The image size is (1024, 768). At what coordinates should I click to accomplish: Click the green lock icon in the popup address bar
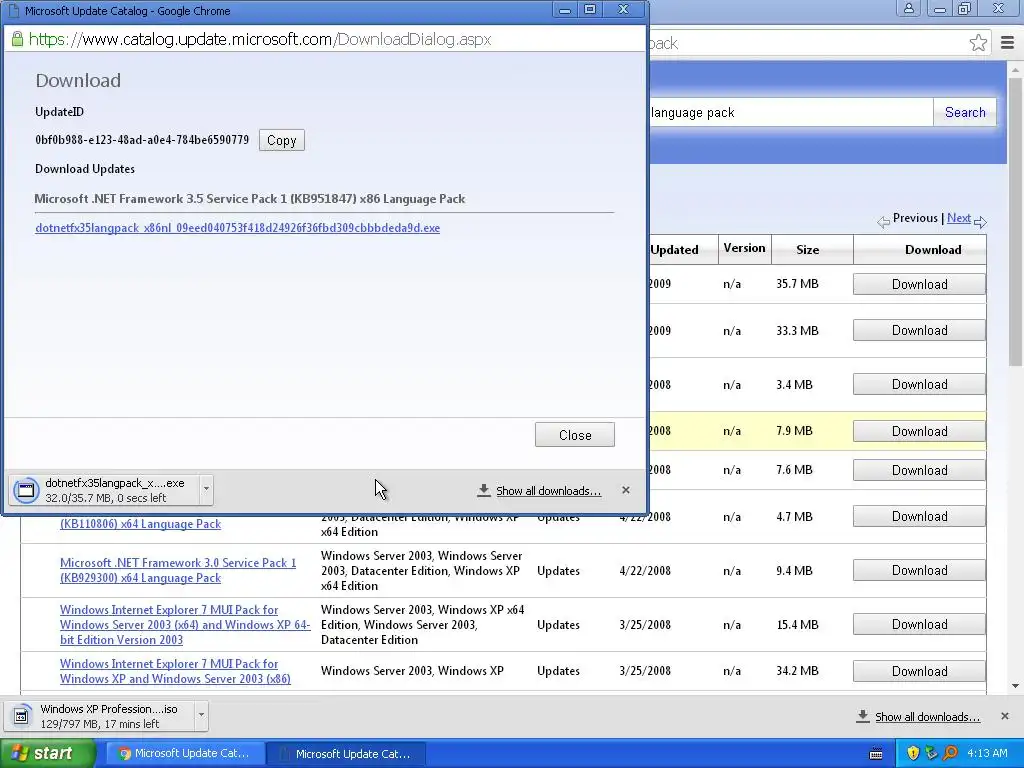[18, 39]
